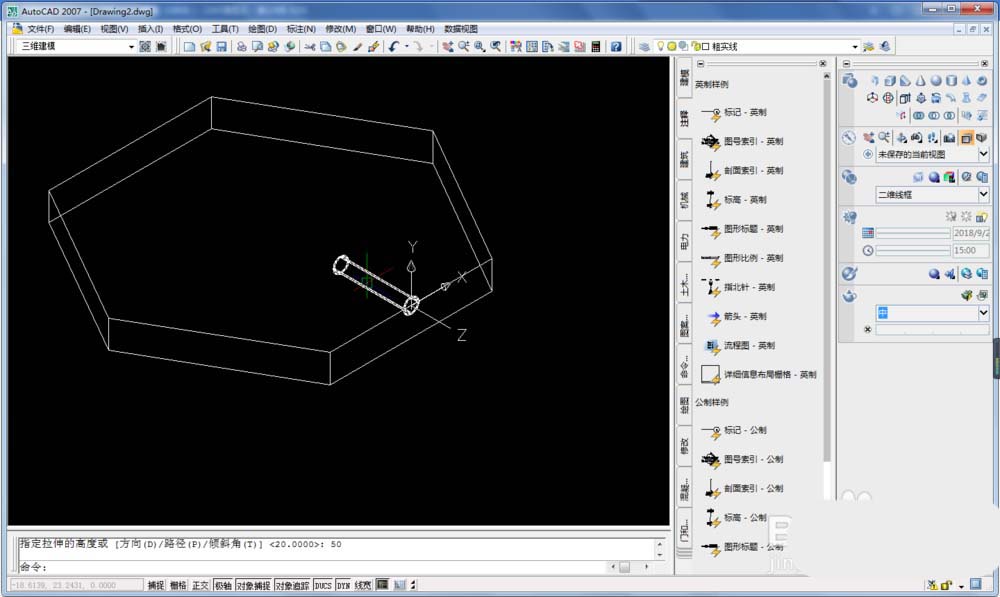Insert the 指北针 - 英制 tool palette block

[750, 287]
